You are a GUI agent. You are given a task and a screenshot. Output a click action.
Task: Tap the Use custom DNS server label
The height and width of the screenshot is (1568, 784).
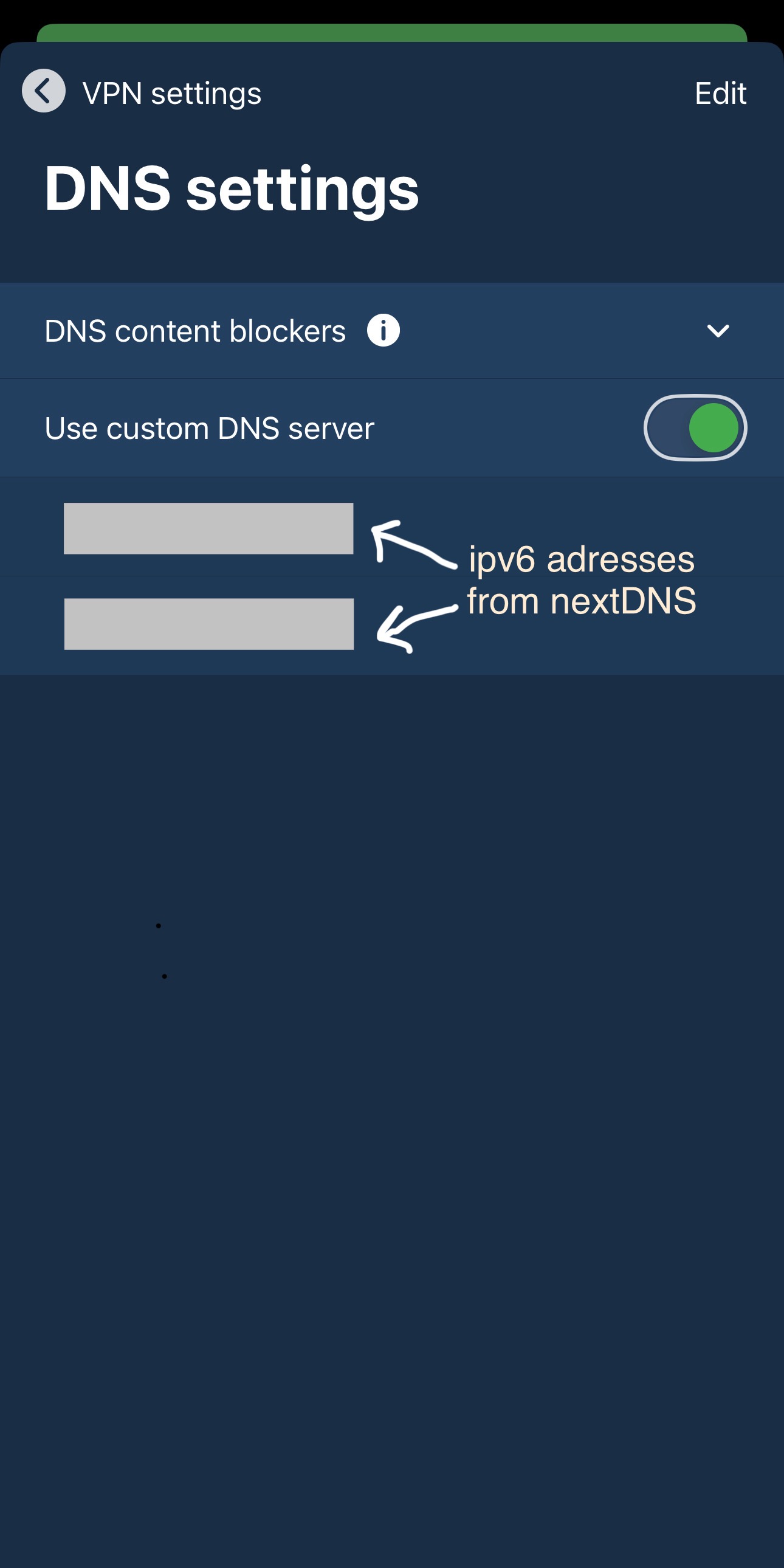(x=210, y=429)
